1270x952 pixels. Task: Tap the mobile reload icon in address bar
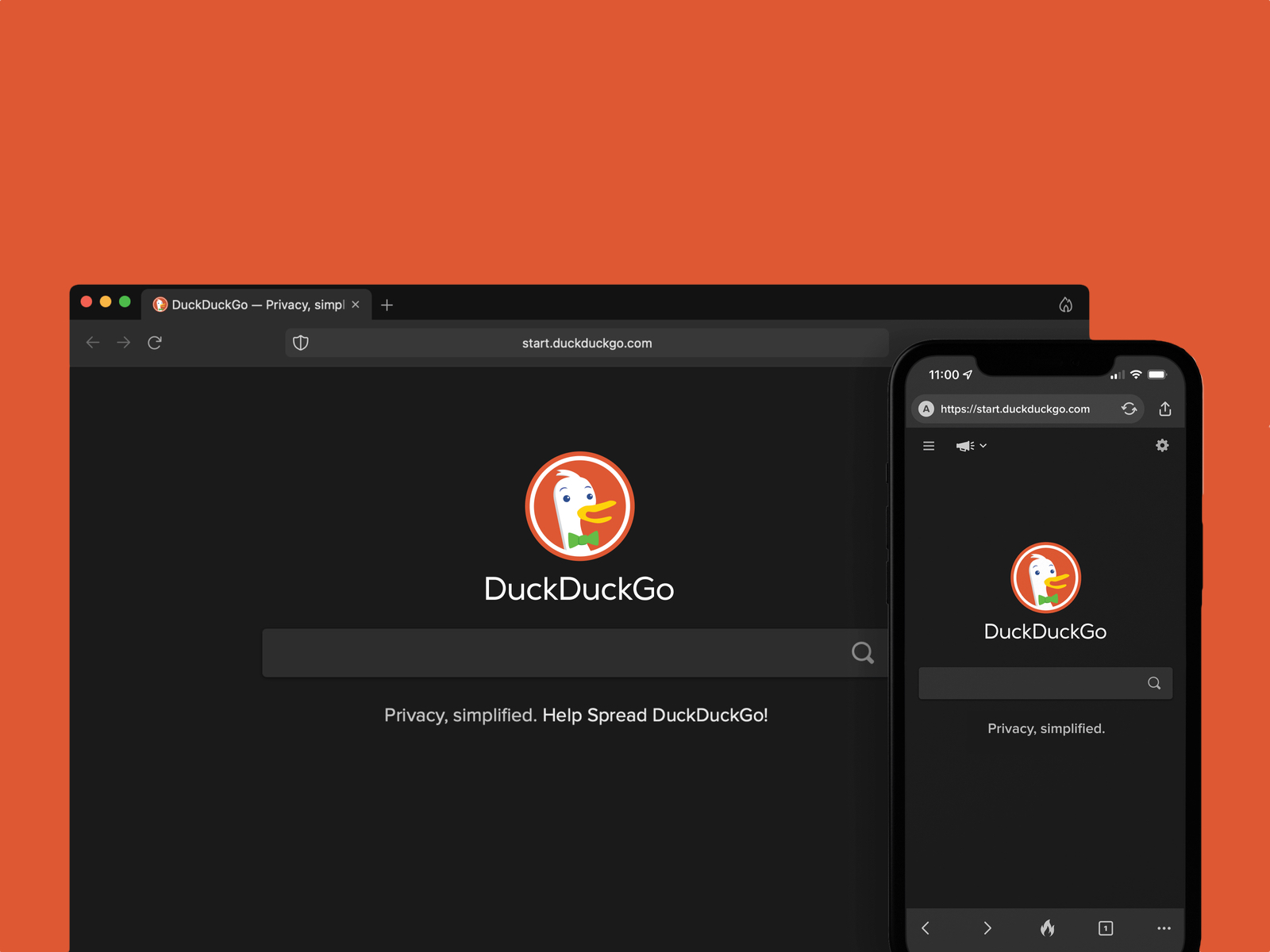click(1129, 409)
